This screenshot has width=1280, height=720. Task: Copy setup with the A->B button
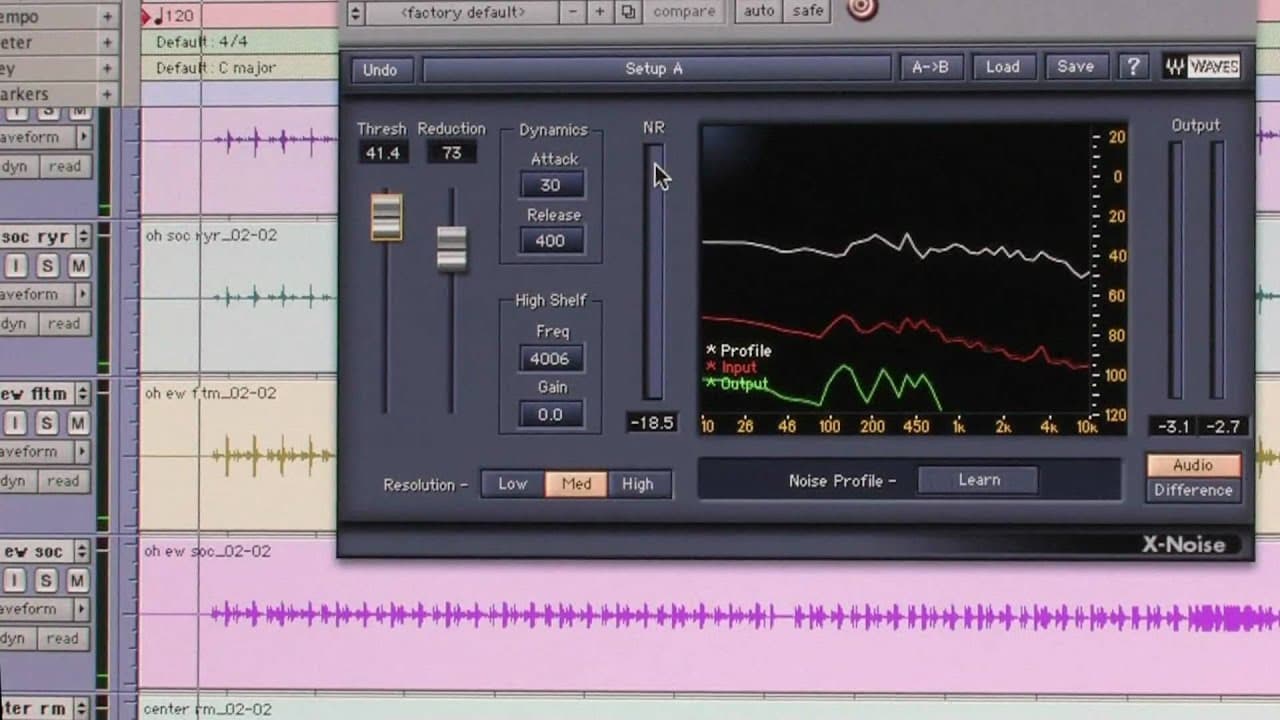[930, 67]
